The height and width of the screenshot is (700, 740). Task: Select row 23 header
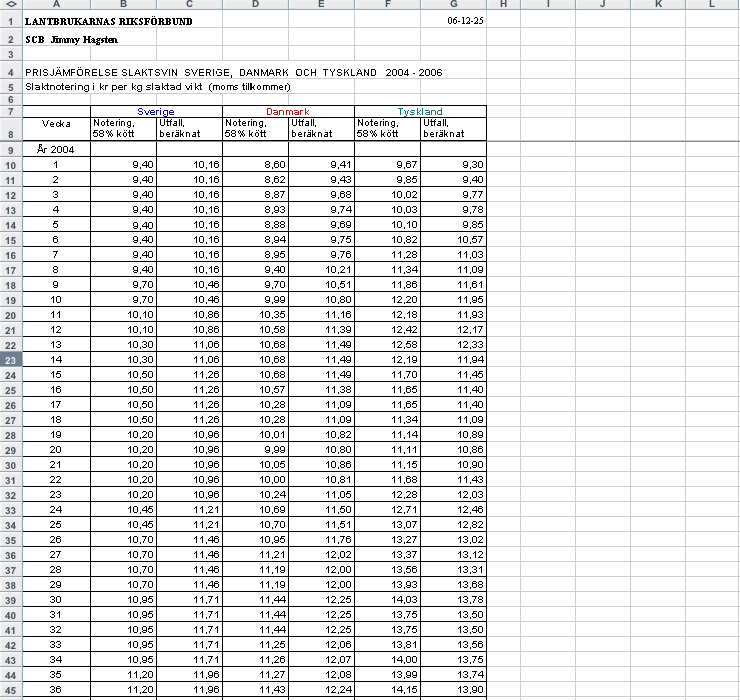[x=11, y=360]
